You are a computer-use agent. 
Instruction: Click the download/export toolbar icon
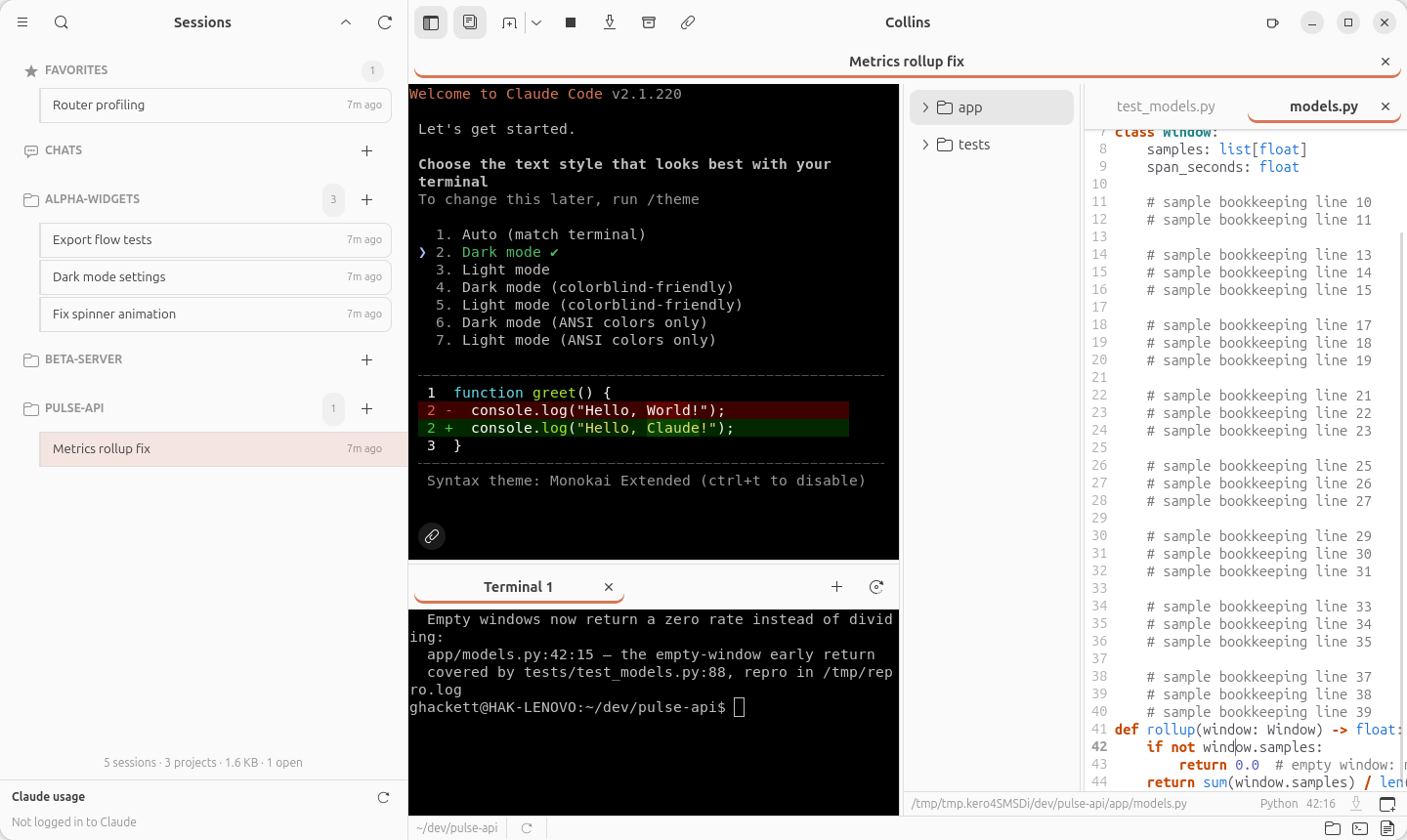coord(610,22)
